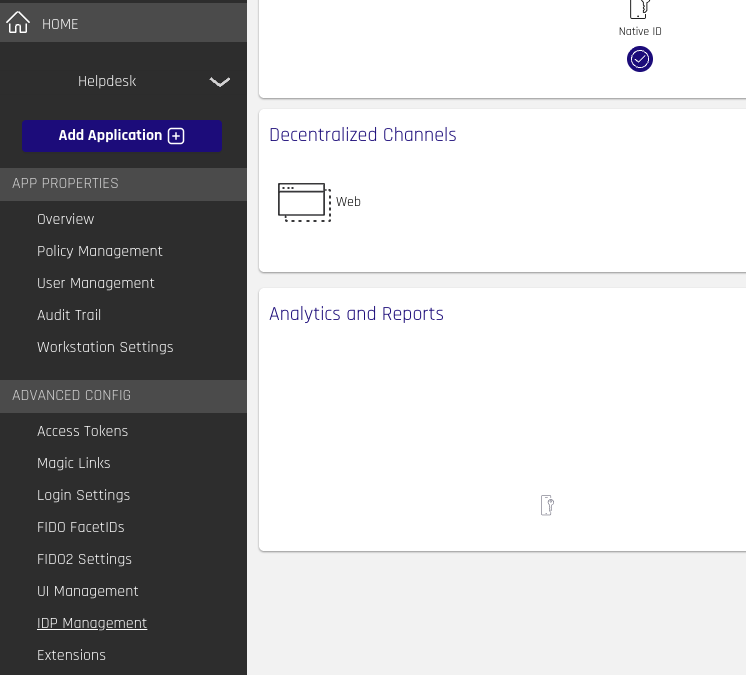
Task: Click the ADVANCED CONFIG section header
Action: [123, 396]
